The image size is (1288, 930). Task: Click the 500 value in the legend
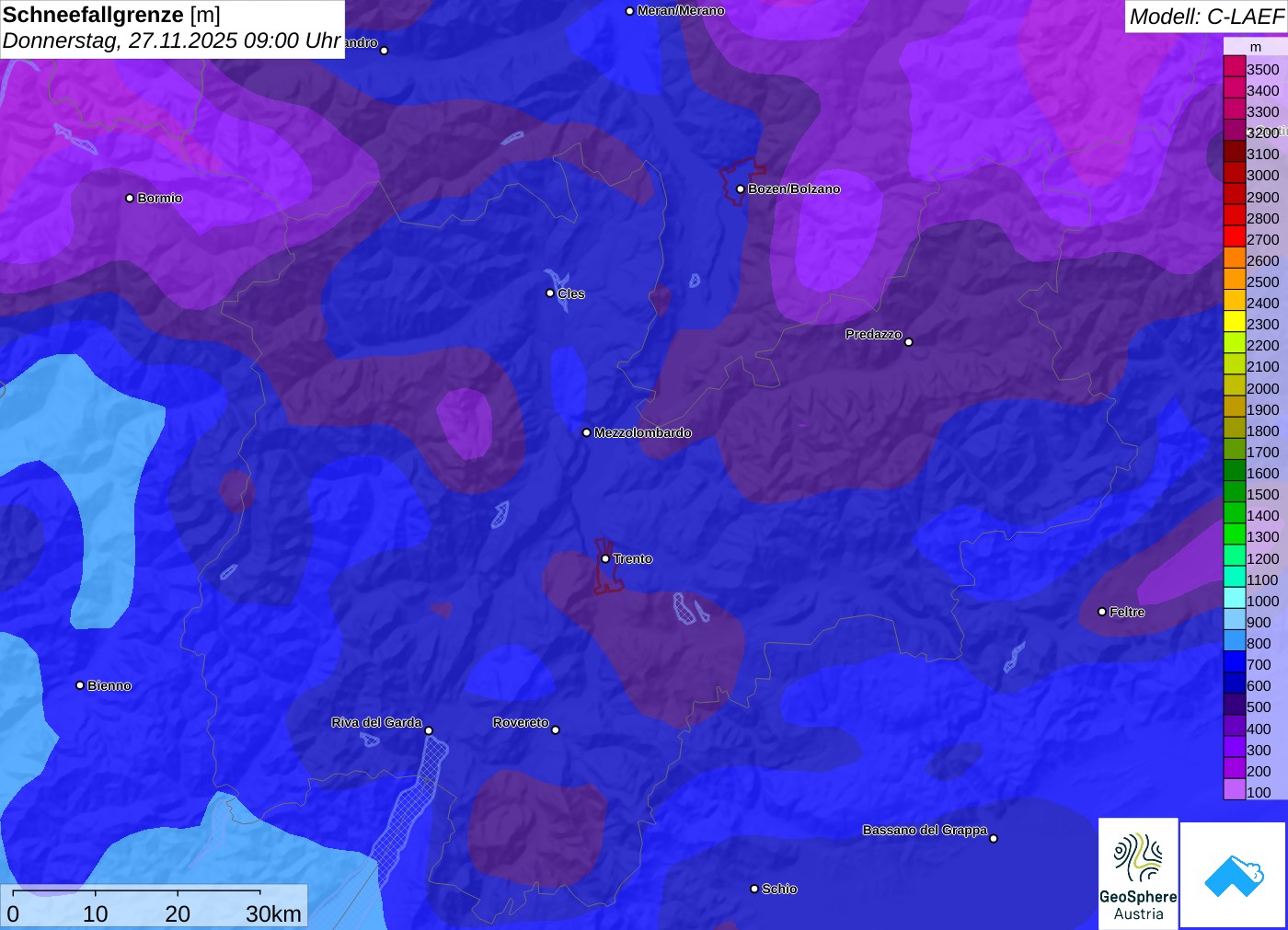pos(1259,706)
